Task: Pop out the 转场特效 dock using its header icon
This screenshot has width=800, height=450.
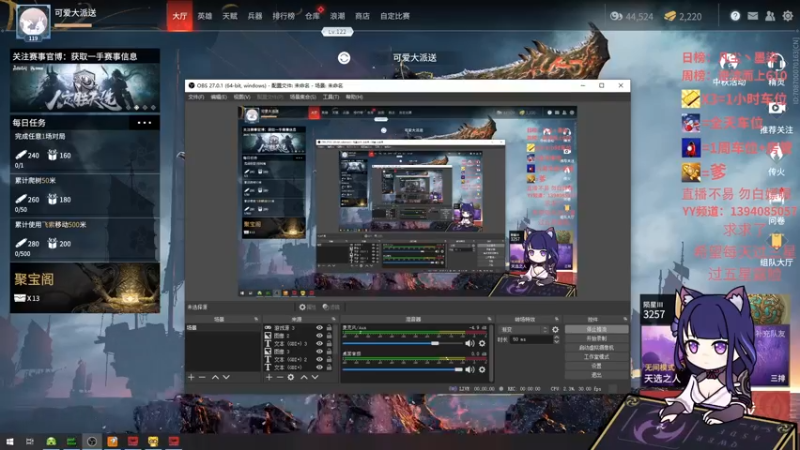Action: coord(557,319)
